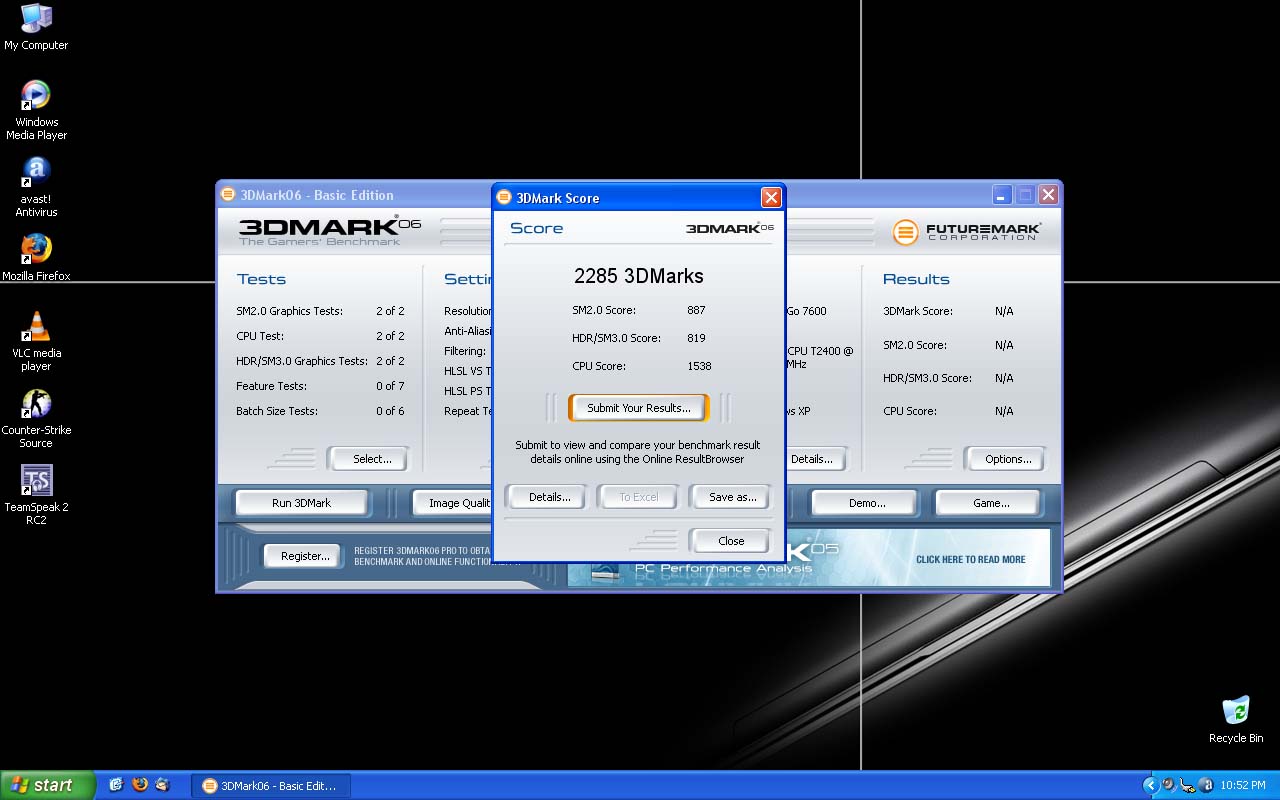Click the Firefox icon in Quick Launch
Viewport: 1280px width, 800px height.
coord(140,785)
